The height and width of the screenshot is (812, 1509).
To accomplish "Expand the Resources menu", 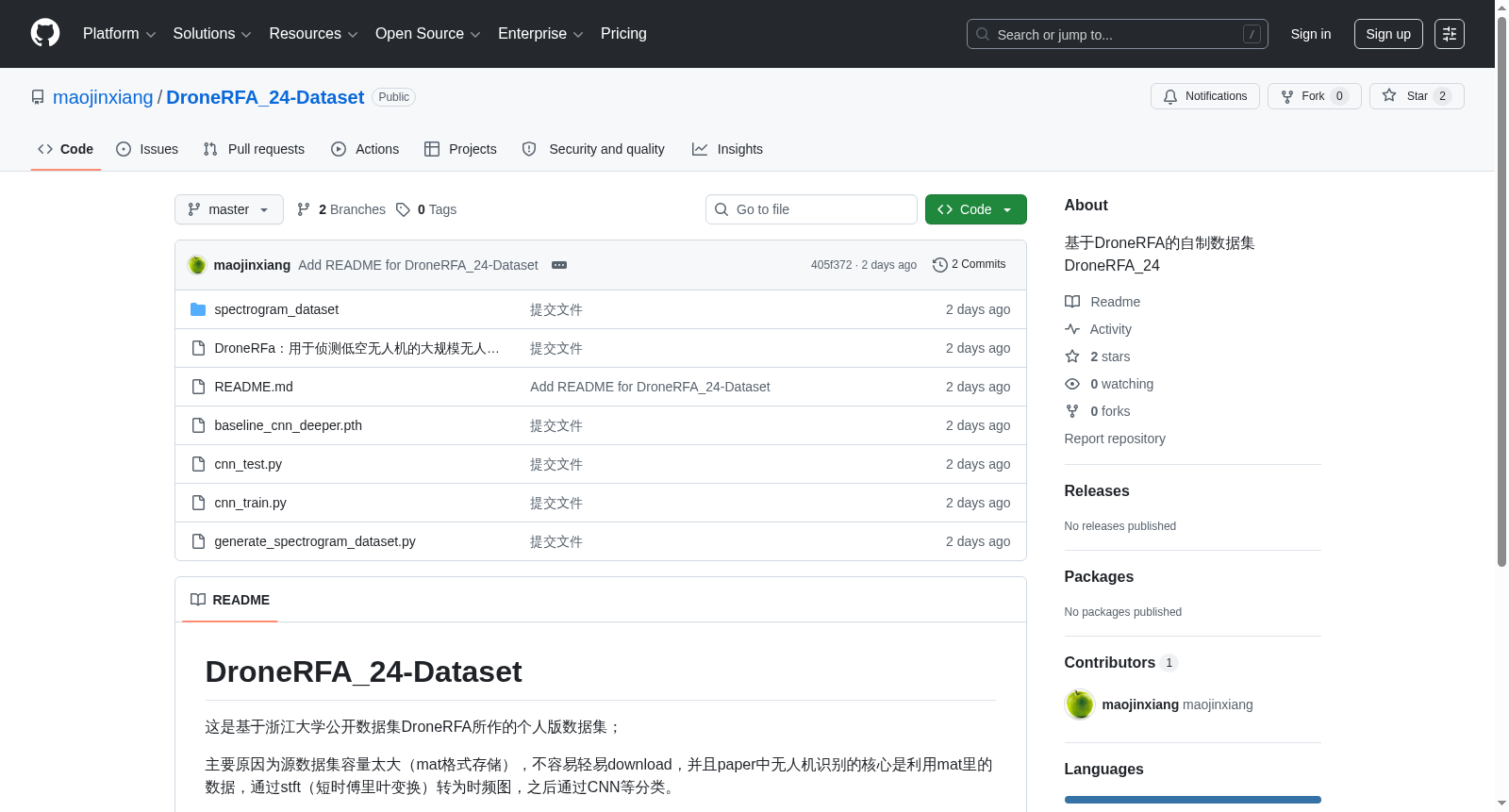I will tap(313, 34).
